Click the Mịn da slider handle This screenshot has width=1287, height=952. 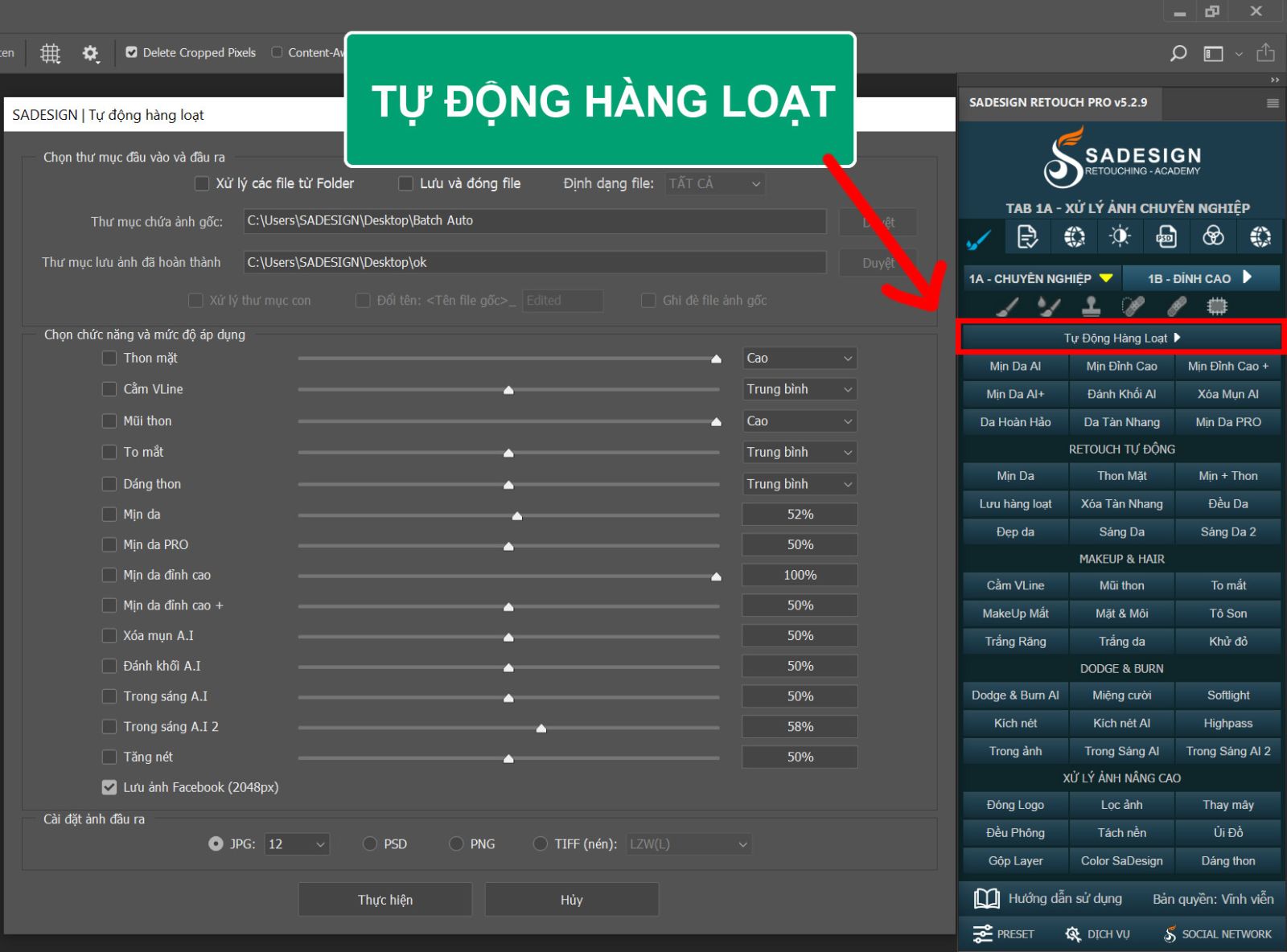coord(517,516)
